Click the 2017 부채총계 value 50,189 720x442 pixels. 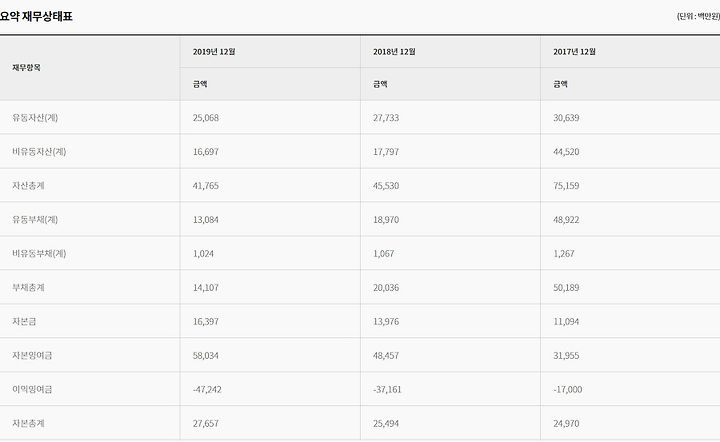click(x=566, y=288)
